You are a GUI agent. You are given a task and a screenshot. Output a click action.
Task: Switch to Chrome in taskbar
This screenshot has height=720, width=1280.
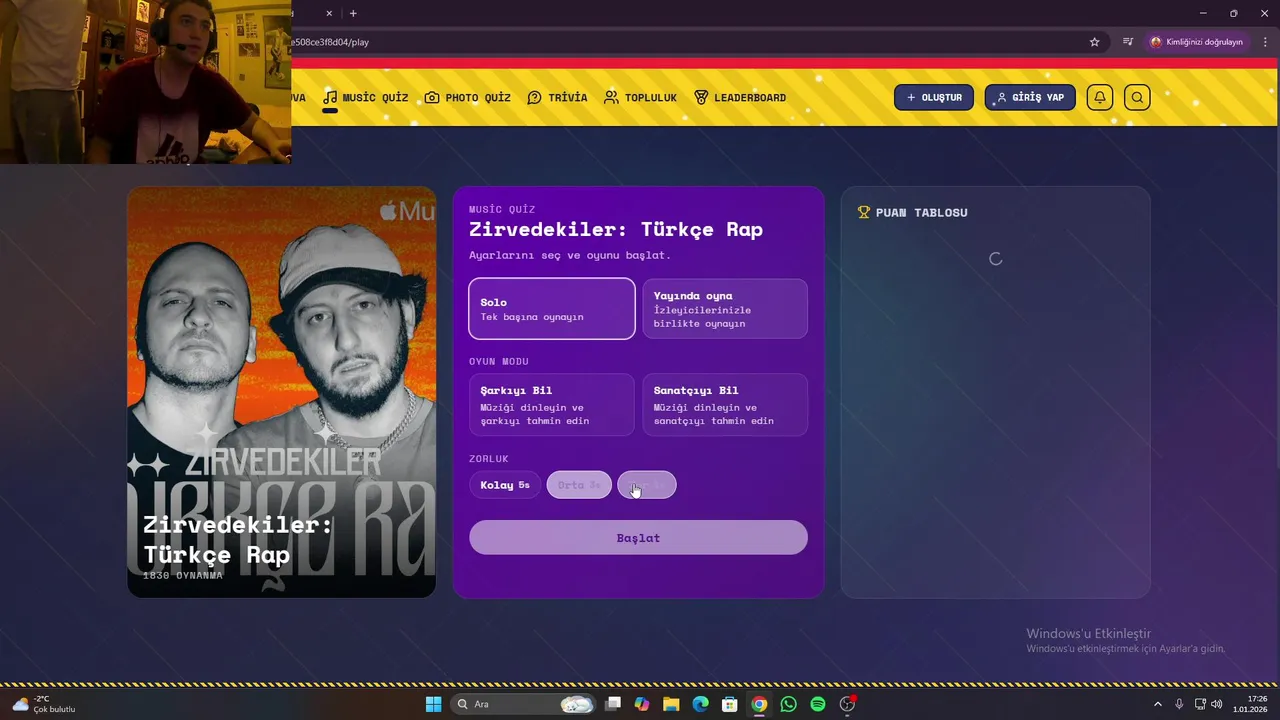(759, 704)
